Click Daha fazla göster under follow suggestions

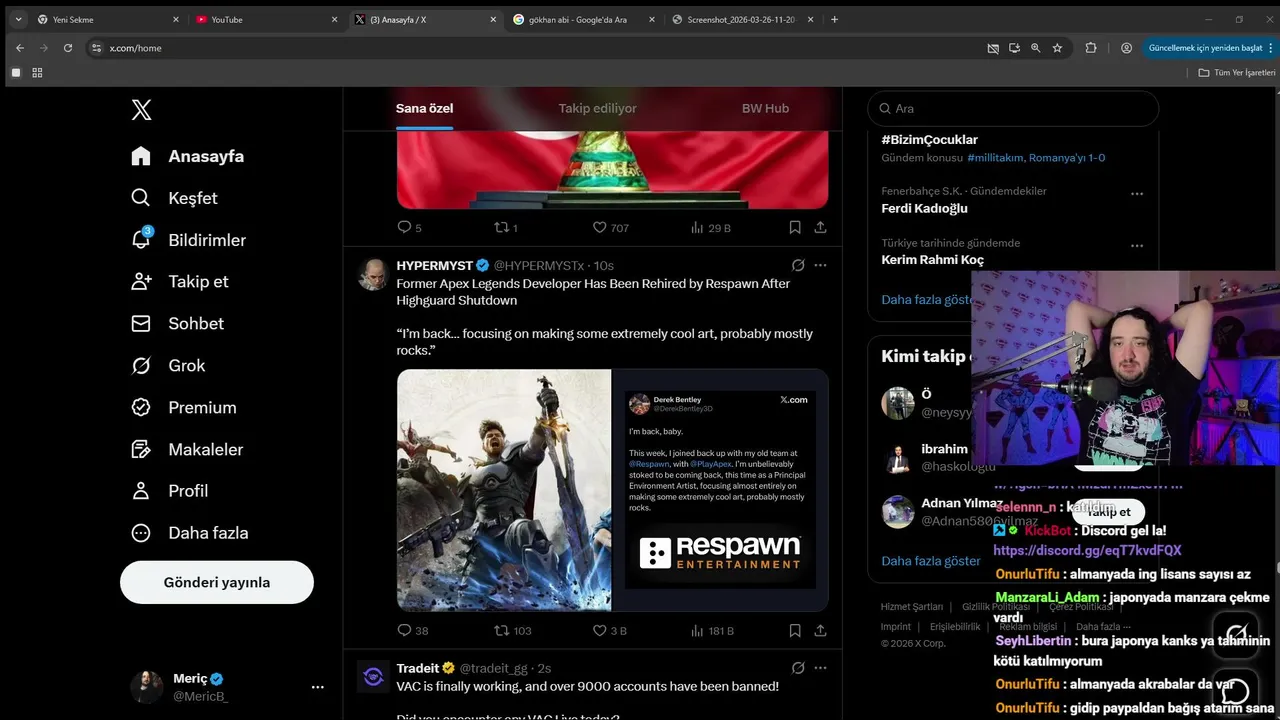[931, 561]
